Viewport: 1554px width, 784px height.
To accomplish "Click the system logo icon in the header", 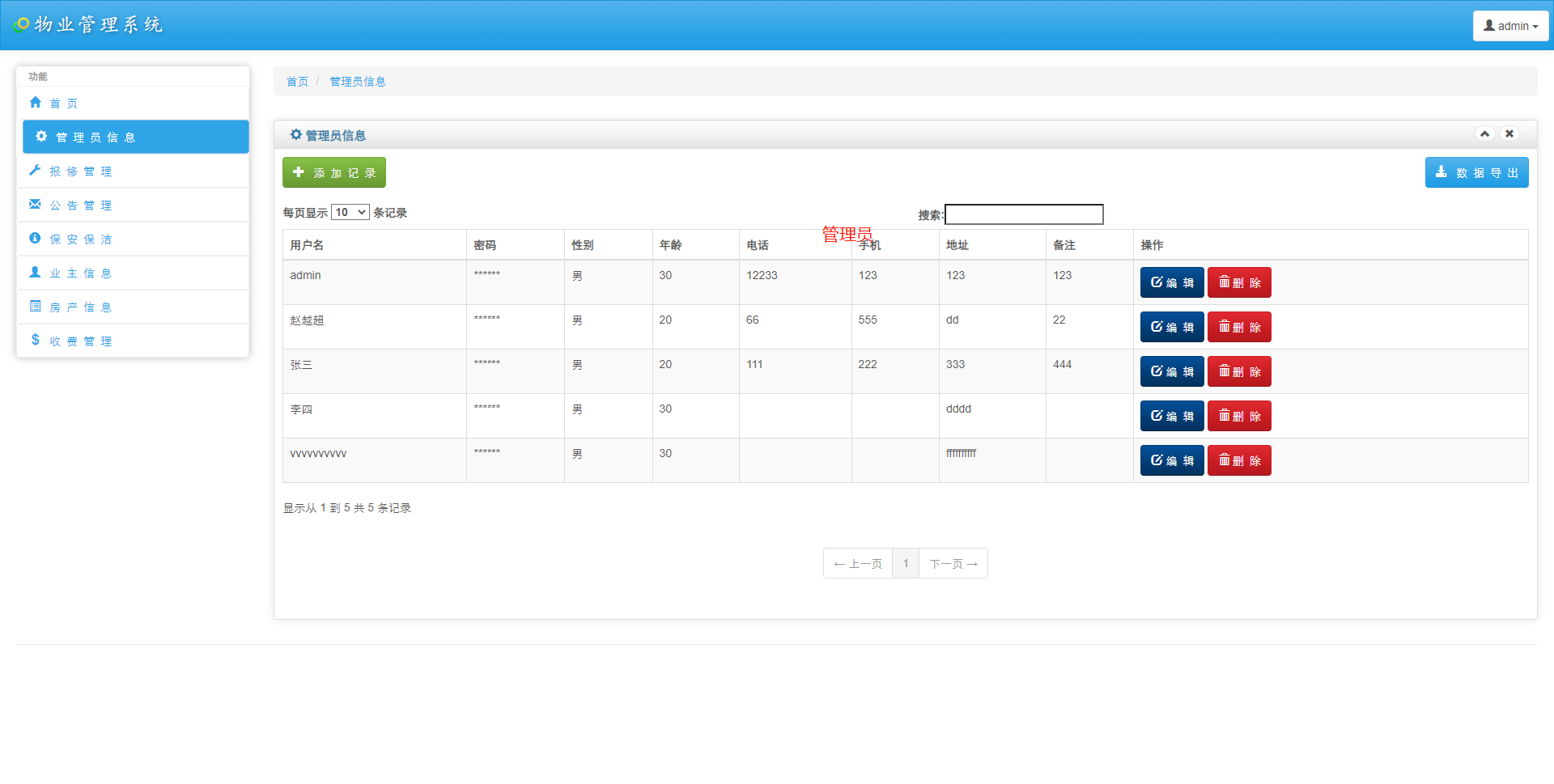I will coord(21,25).
